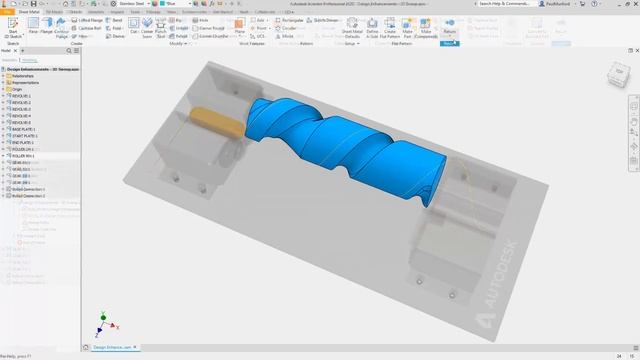
Task: Add a new browser panel tab
Action: tap(22, 51)
